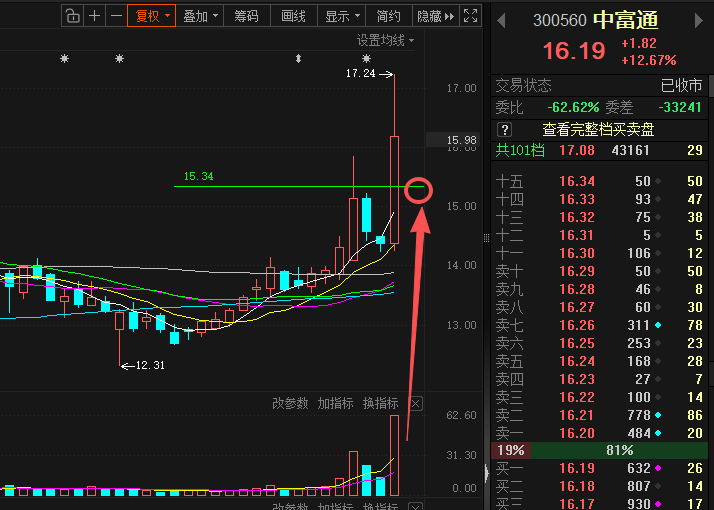The height and width of the screenshot is (510, 714).
Task: Click the up-down arrow event marker on chart
Action: click(298, 58)
